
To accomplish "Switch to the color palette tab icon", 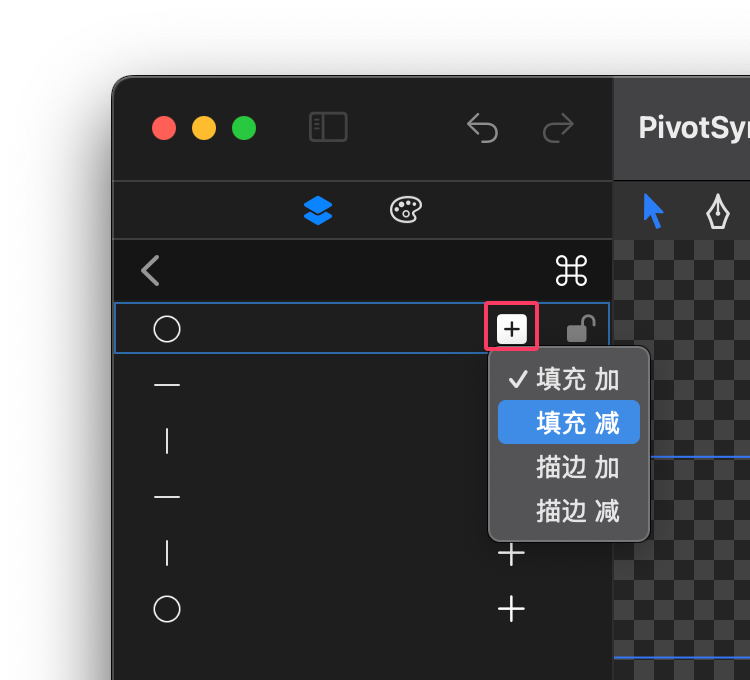I will coord(406,210).
